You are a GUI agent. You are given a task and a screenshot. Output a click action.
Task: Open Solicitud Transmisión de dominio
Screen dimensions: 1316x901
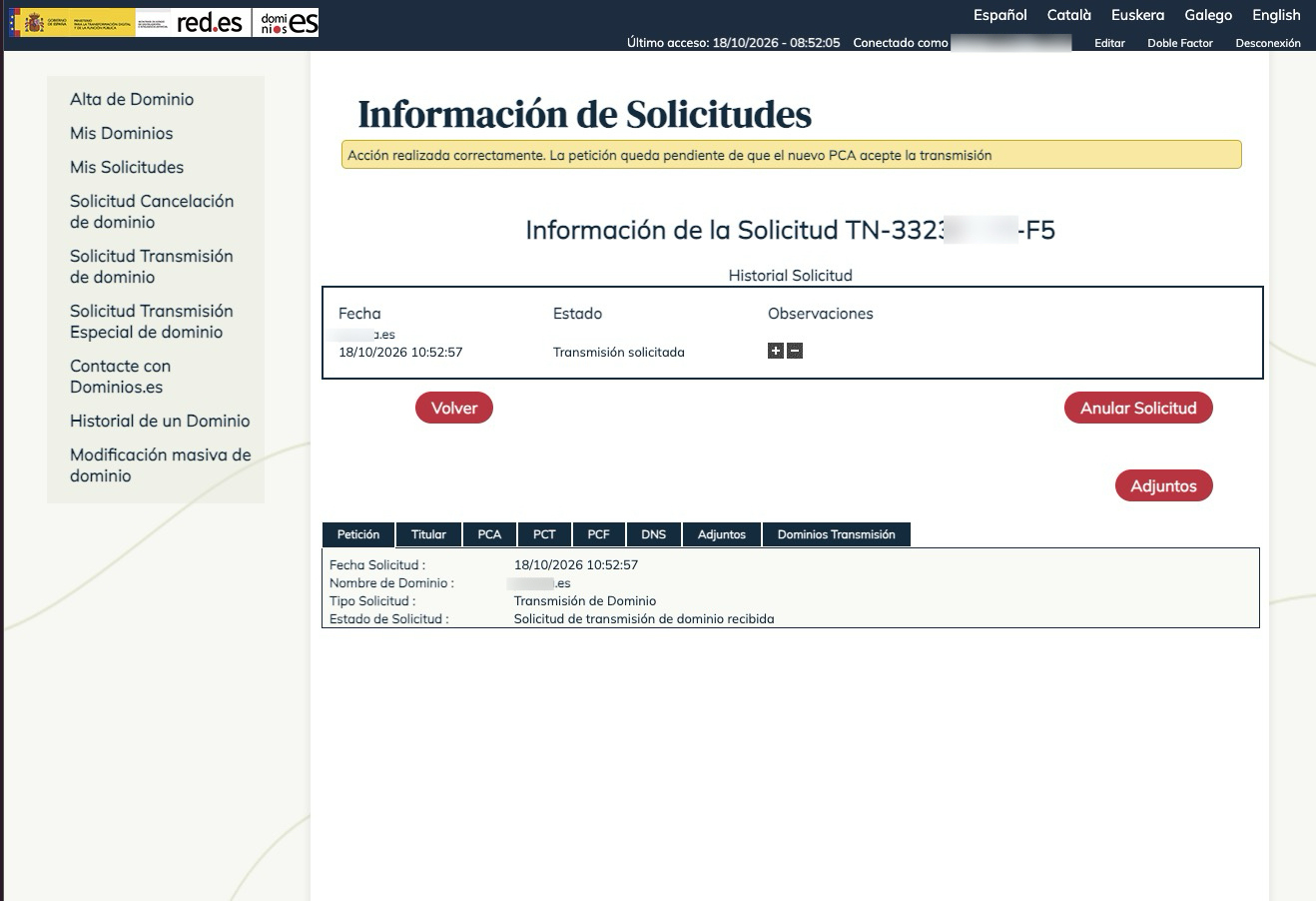click(x=152, y=267)
